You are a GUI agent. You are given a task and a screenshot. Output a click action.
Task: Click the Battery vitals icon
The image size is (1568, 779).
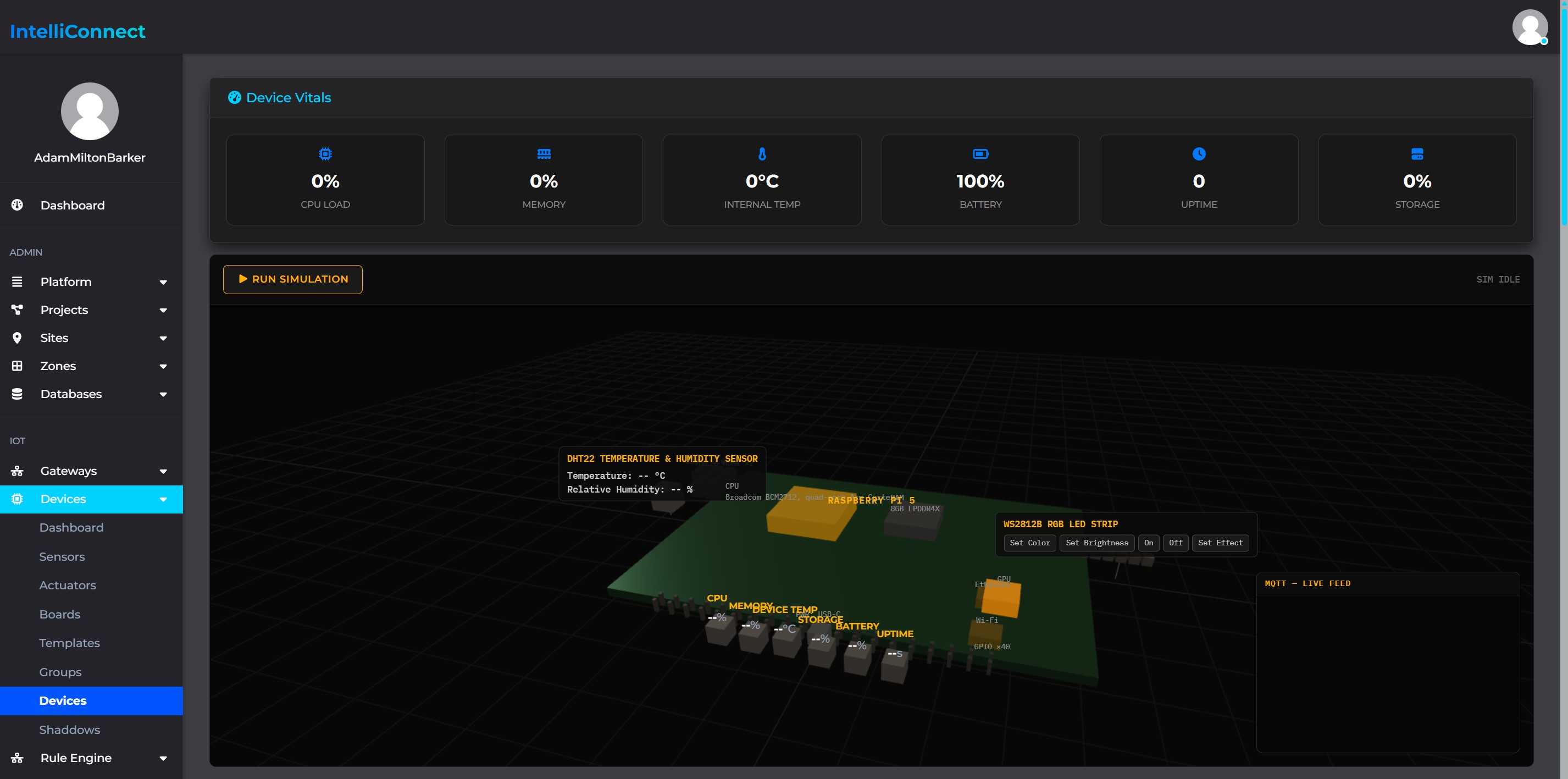pyautogui.click(x=980, y=154)
